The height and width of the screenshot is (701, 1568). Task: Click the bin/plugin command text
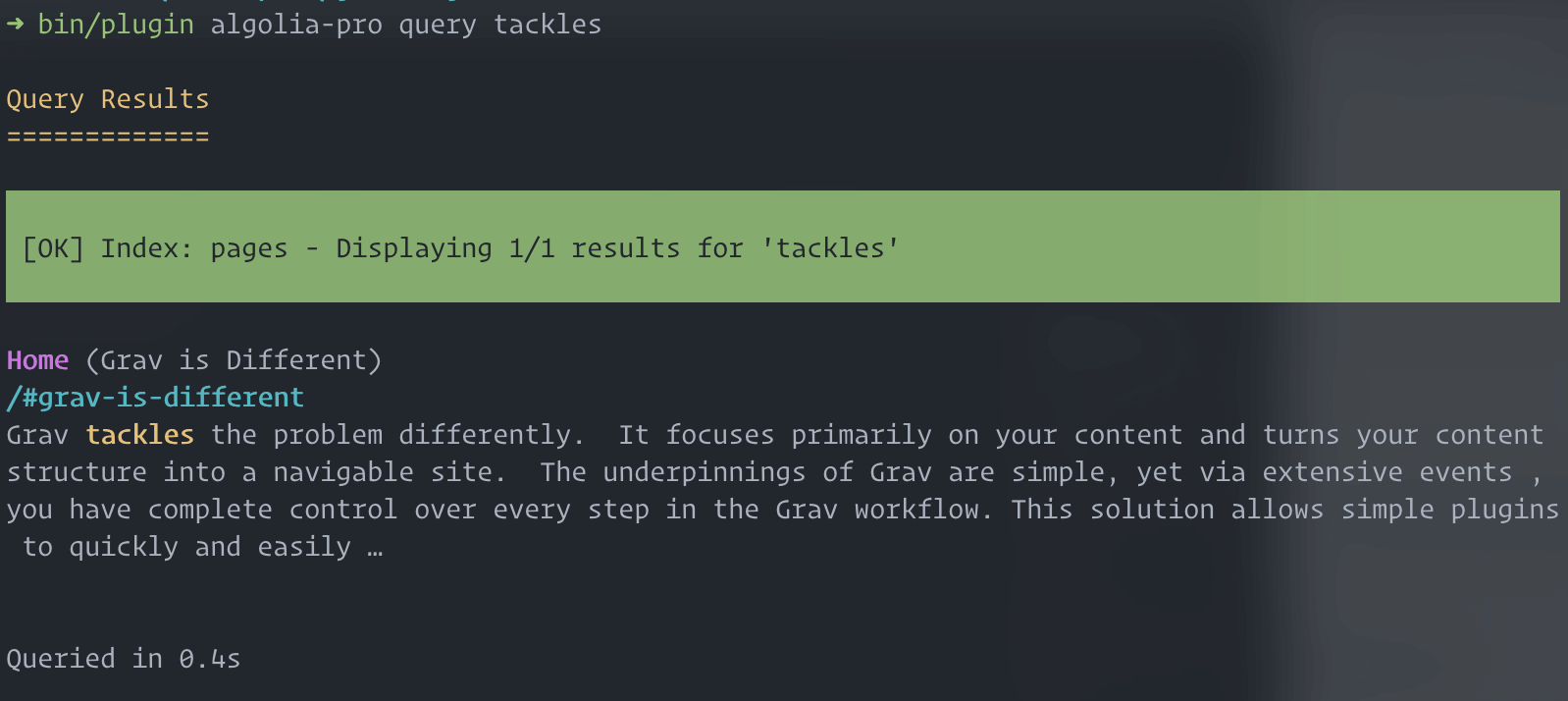click(x=116, y=25)
